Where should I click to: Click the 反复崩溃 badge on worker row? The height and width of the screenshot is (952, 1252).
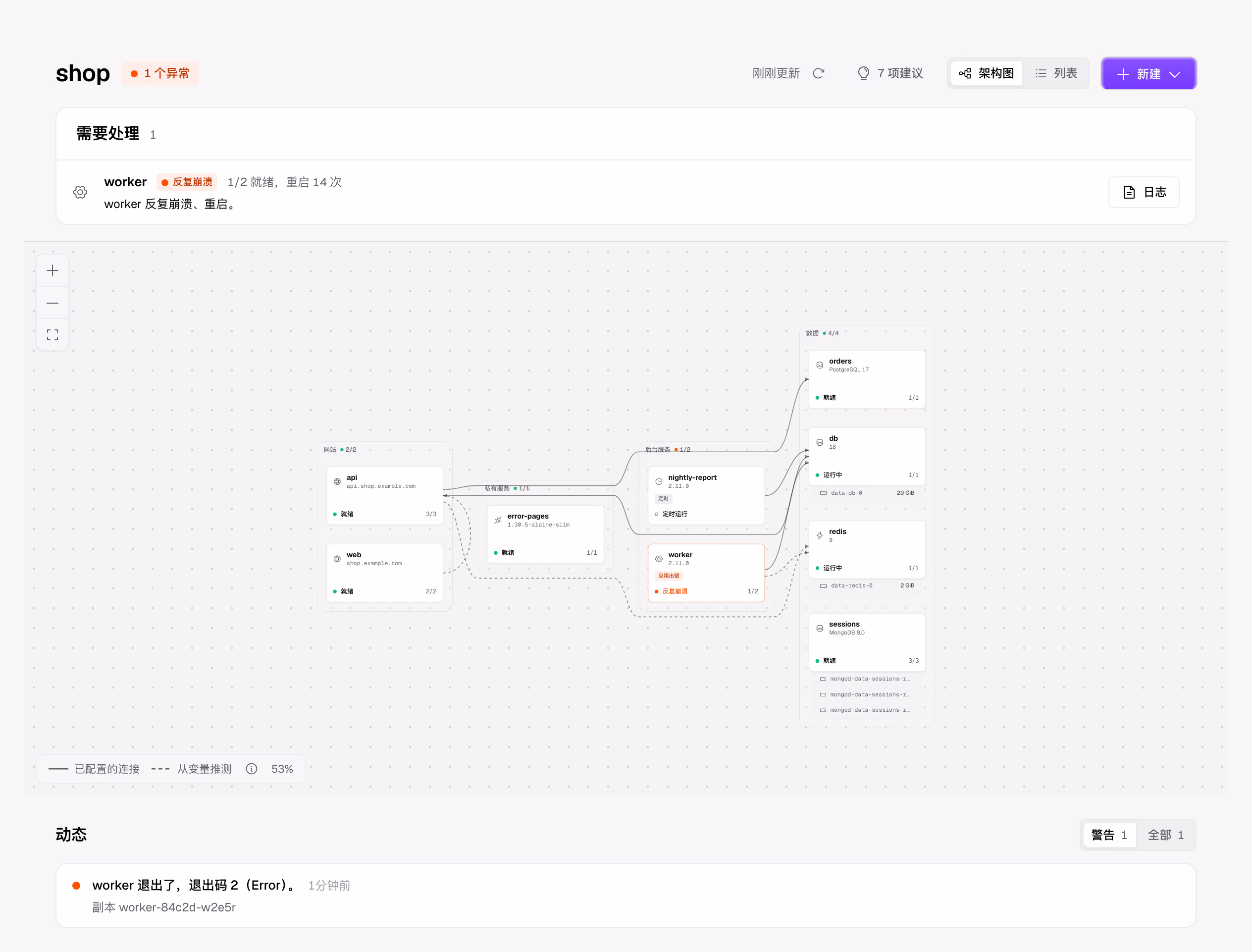click(x=187, y=182)
